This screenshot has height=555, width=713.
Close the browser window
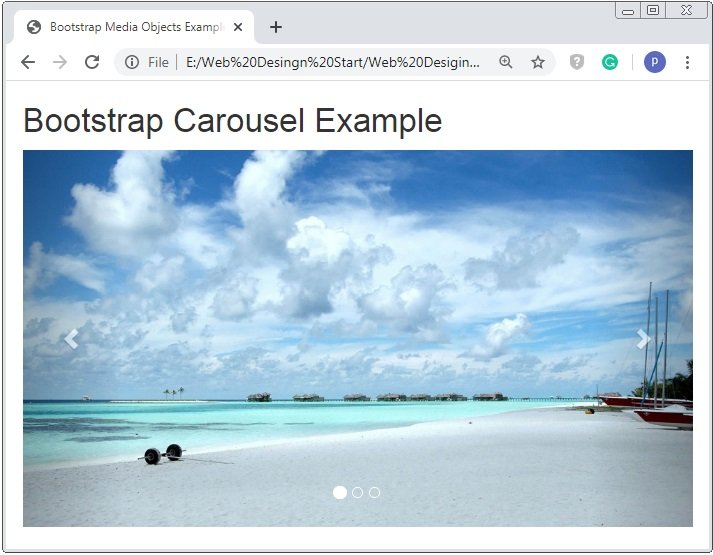click(687, 10)
